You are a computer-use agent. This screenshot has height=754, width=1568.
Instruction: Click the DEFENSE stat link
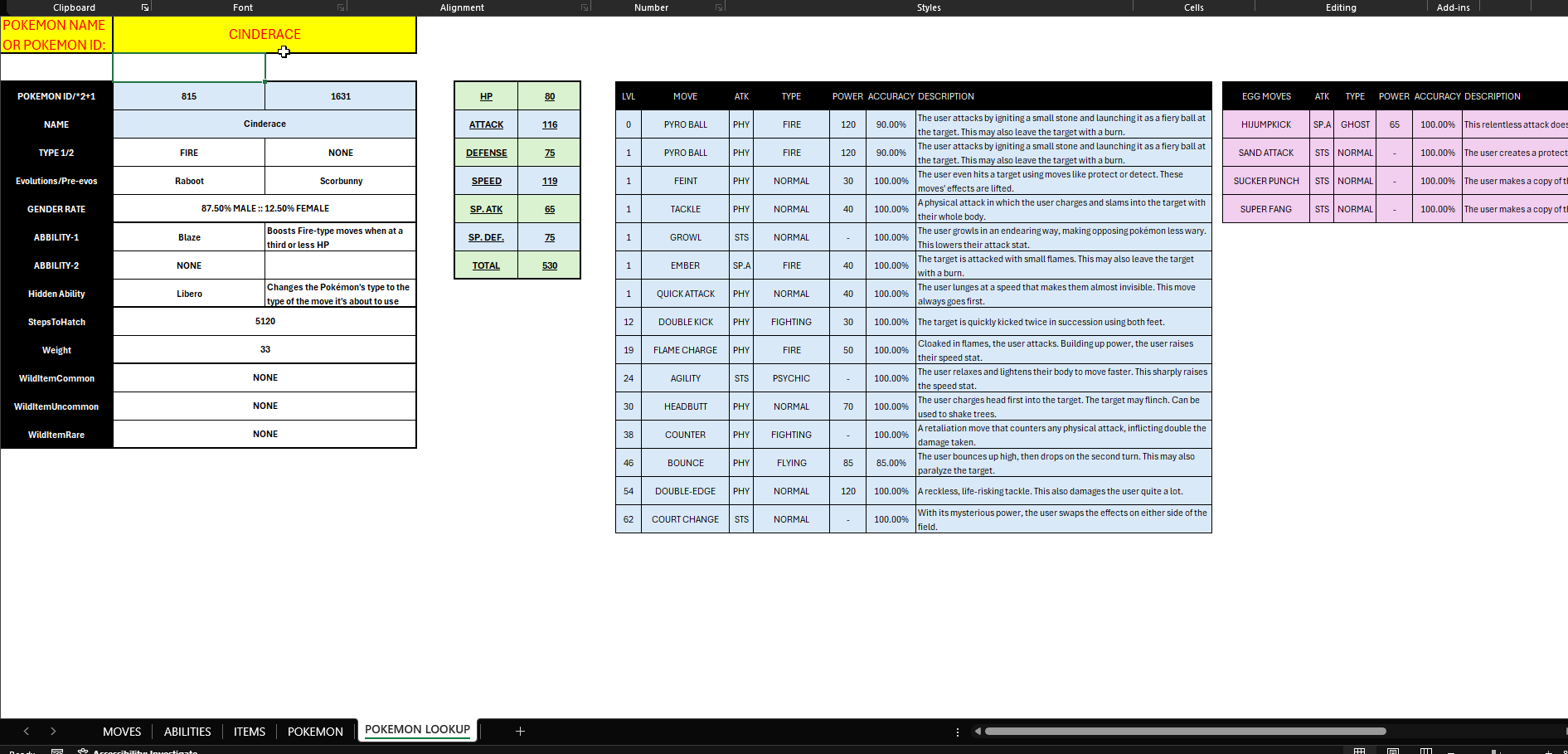(486, 153)
